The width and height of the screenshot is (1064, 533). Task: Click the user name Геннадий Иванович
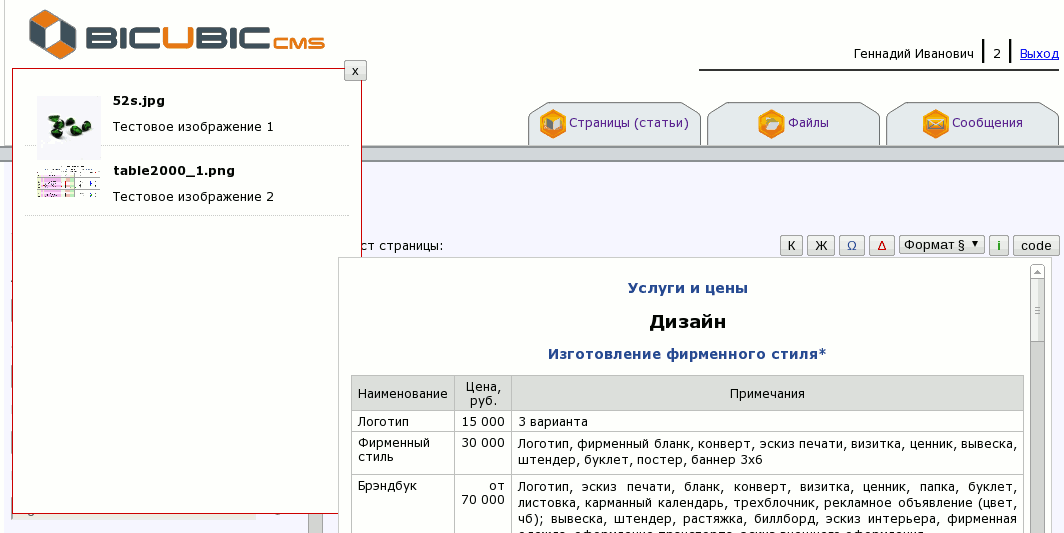(913, 54)
